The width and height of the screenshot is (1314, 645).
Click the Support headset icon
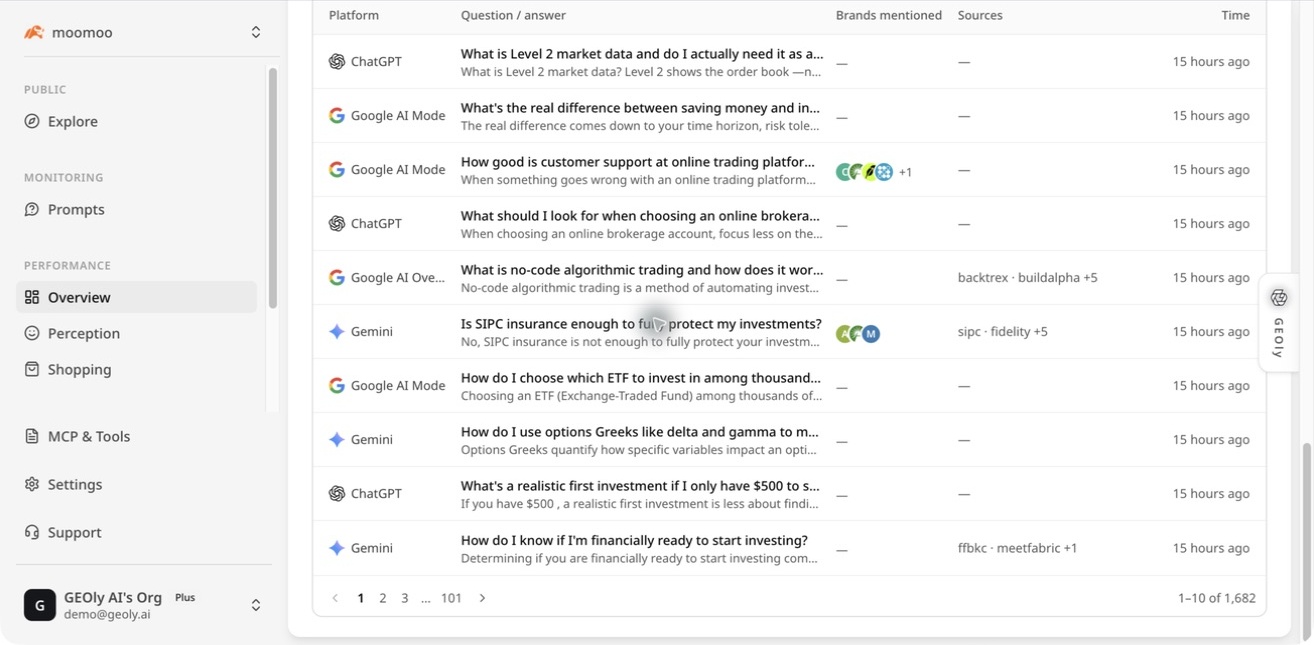click(x=32, y=532)
